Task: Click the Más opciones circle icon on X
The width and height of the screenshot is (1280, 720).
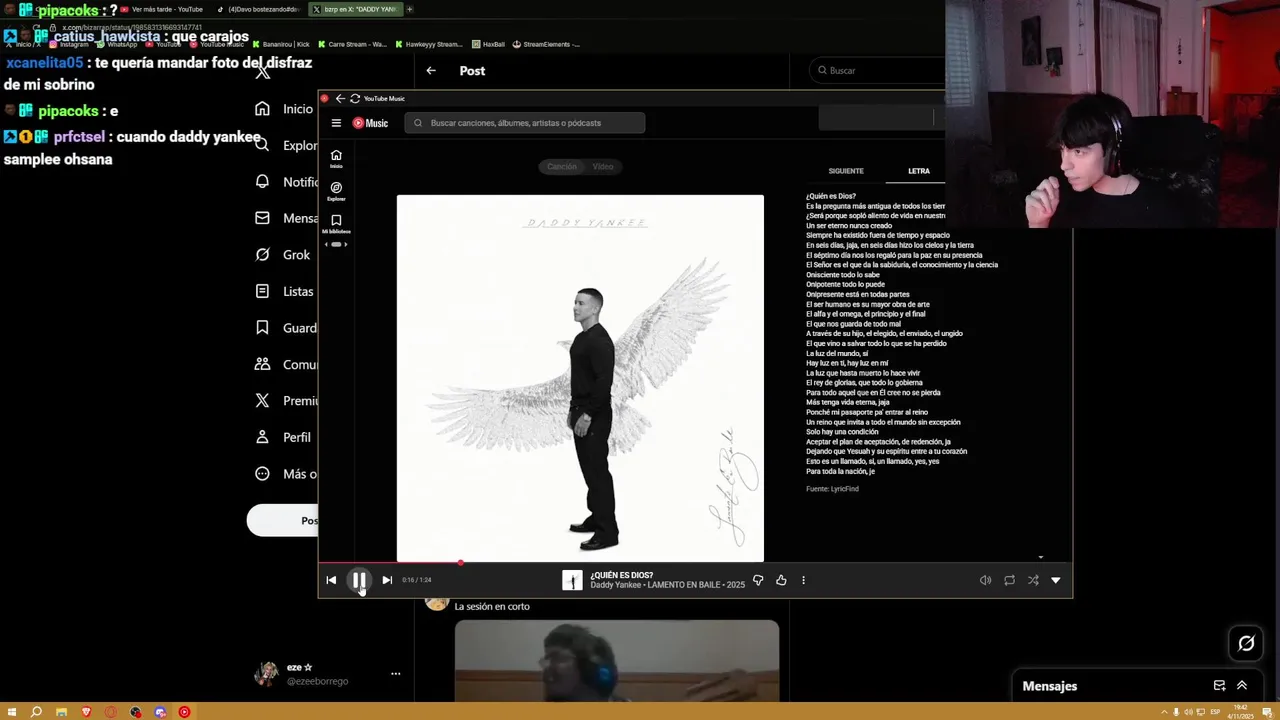Action: click(x=262, y=473)
